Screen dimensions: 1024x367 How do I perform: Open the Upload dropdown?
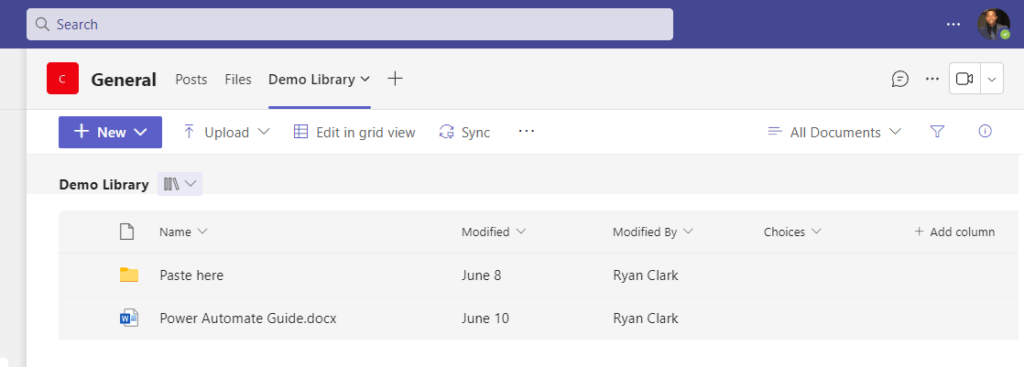(226, 132)
